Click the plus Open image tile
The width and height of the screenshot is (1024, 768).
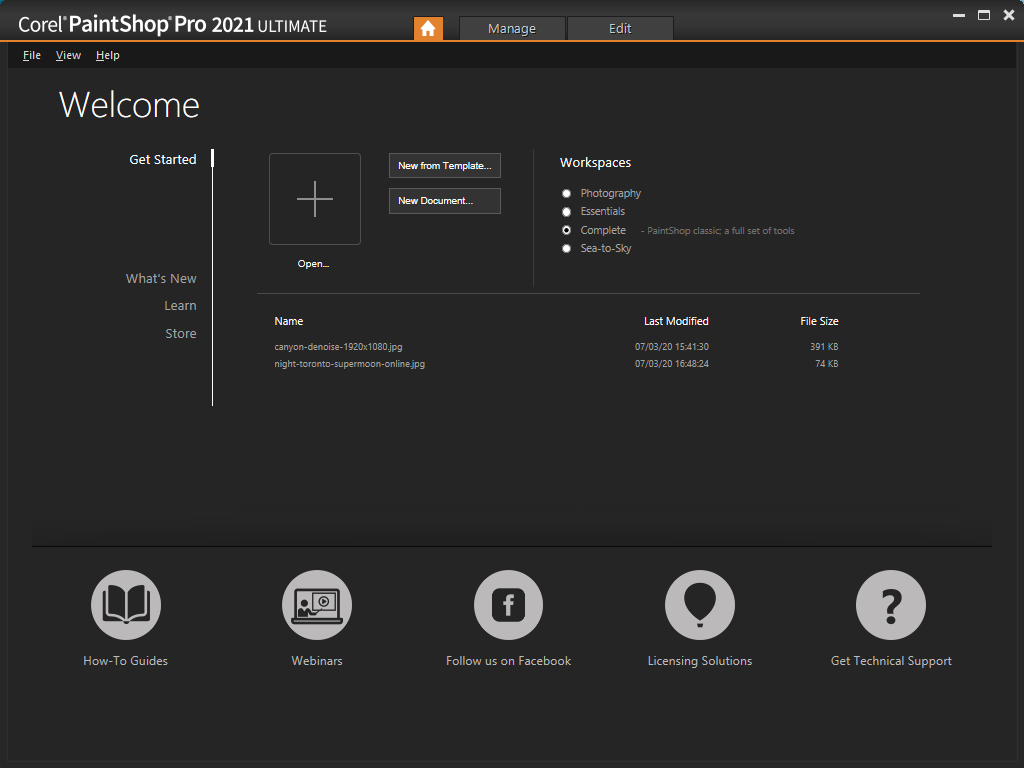(315, 199)
